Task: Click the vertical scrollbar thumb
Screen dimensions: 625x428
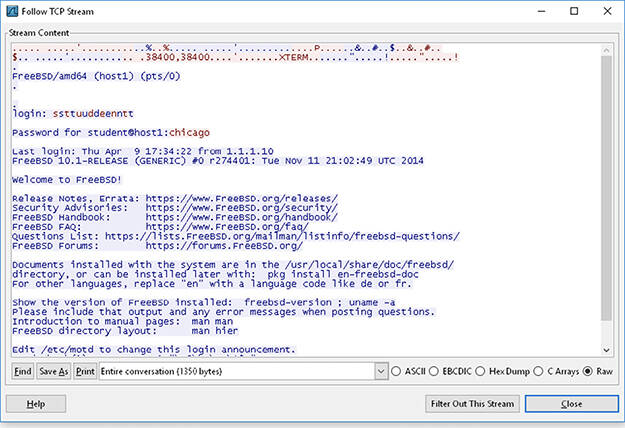Action: (606, 188)
